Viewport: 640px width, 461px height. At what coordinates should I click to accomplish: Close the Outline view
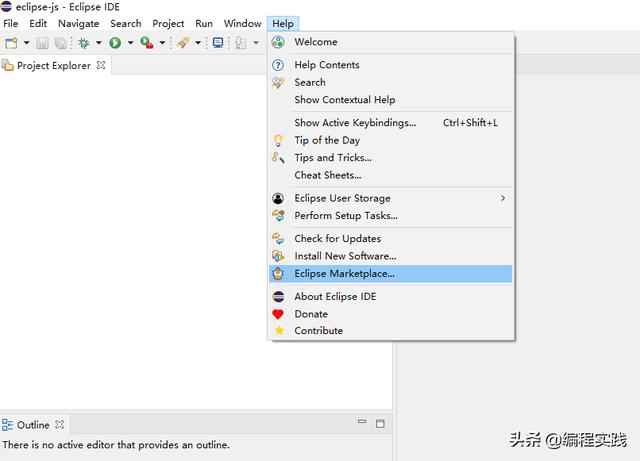60,425
